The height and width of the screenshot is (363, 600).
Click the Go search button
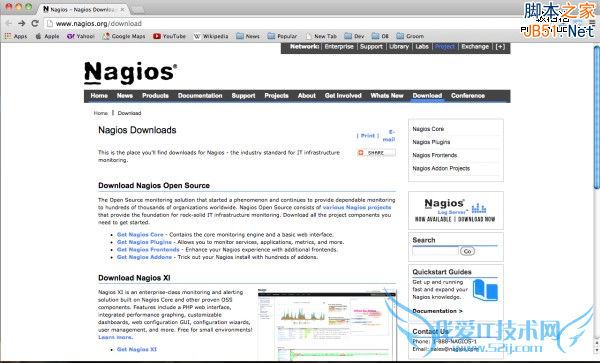pyautogui.click(x=467, y=251)
